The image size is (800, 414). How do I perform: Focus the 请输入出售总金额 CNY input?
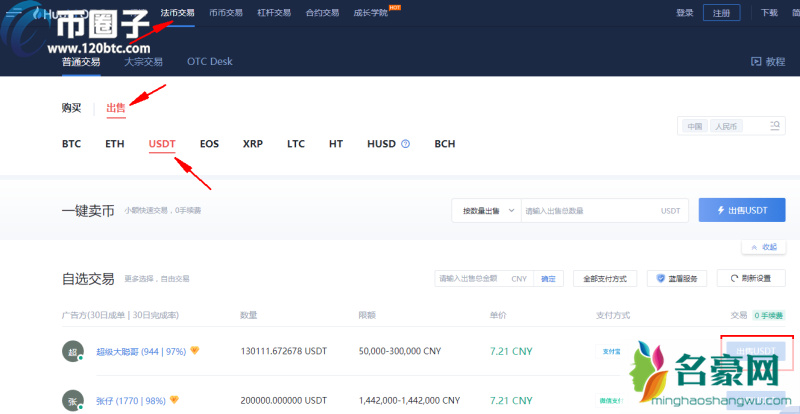(484, 279)
